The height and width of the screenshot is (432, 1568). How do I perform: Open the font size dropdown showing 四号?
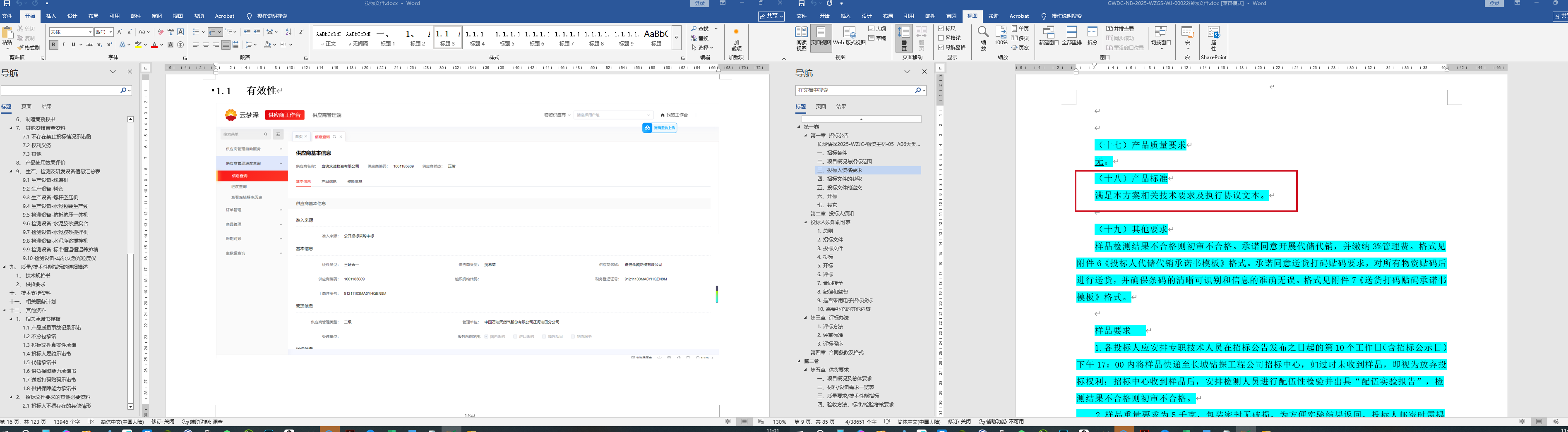[111, 32]
